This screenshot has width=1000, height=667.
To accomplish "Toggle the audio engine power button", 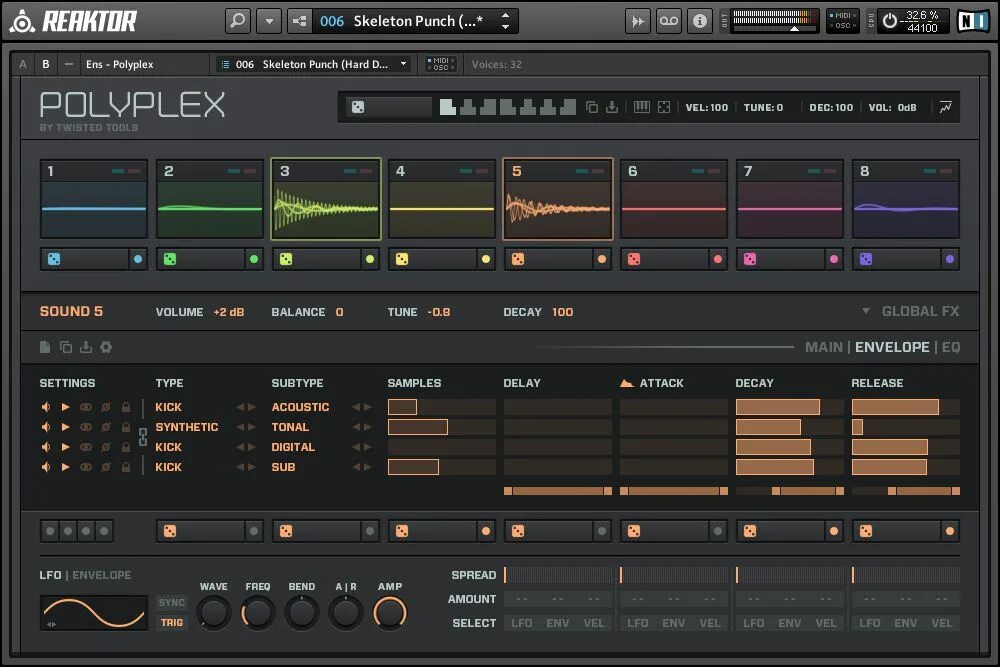I will 890,21.
